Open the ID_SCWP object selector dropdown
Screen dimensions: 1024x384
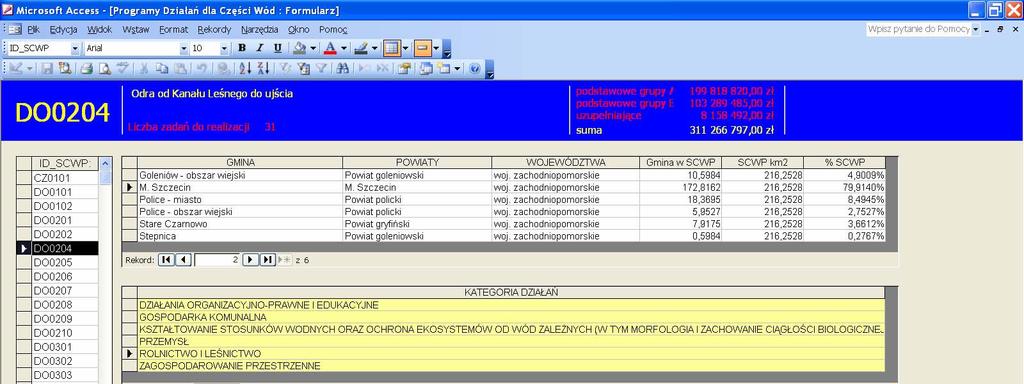coord(74,48)
